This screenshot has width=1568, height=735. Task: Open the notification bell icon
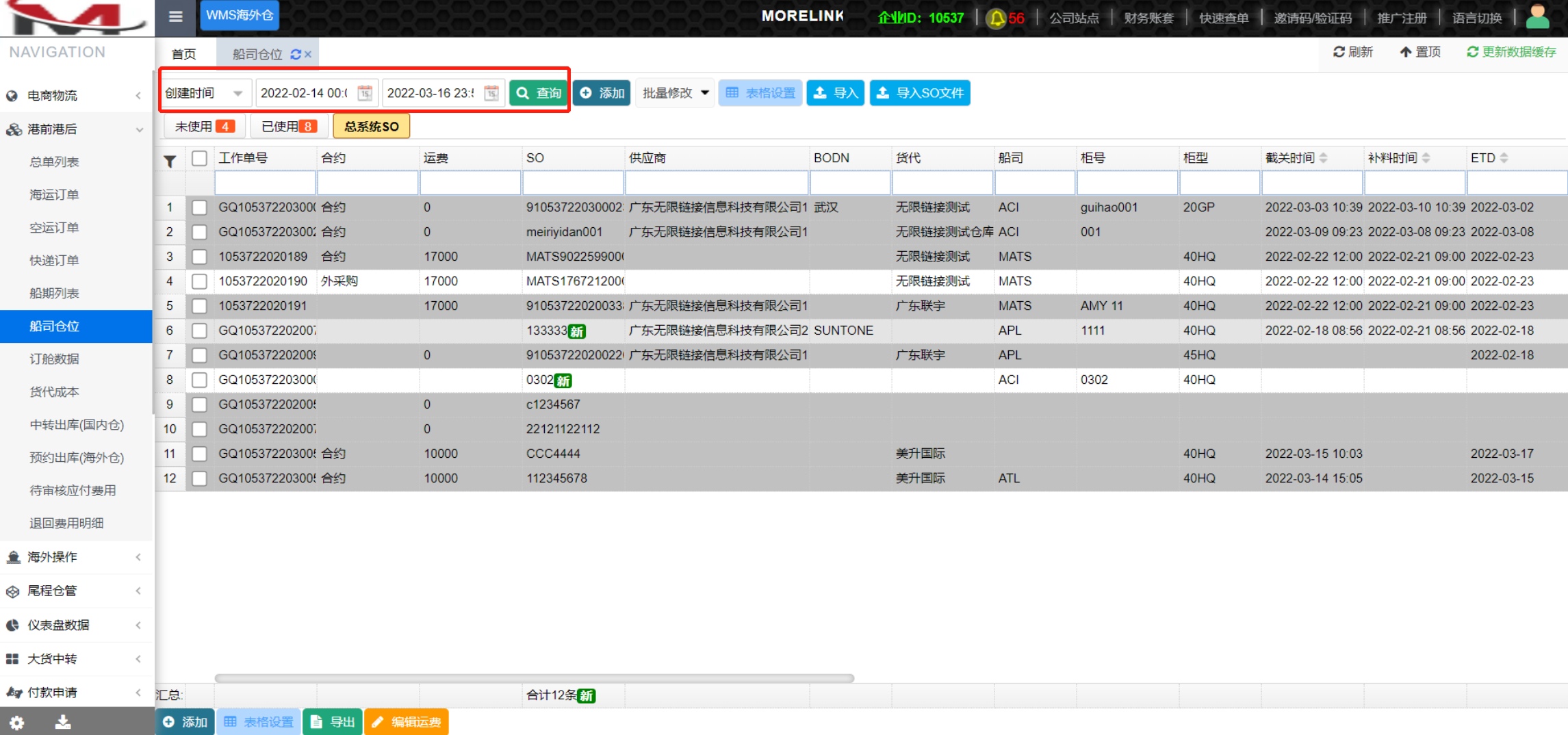[997, 18]
